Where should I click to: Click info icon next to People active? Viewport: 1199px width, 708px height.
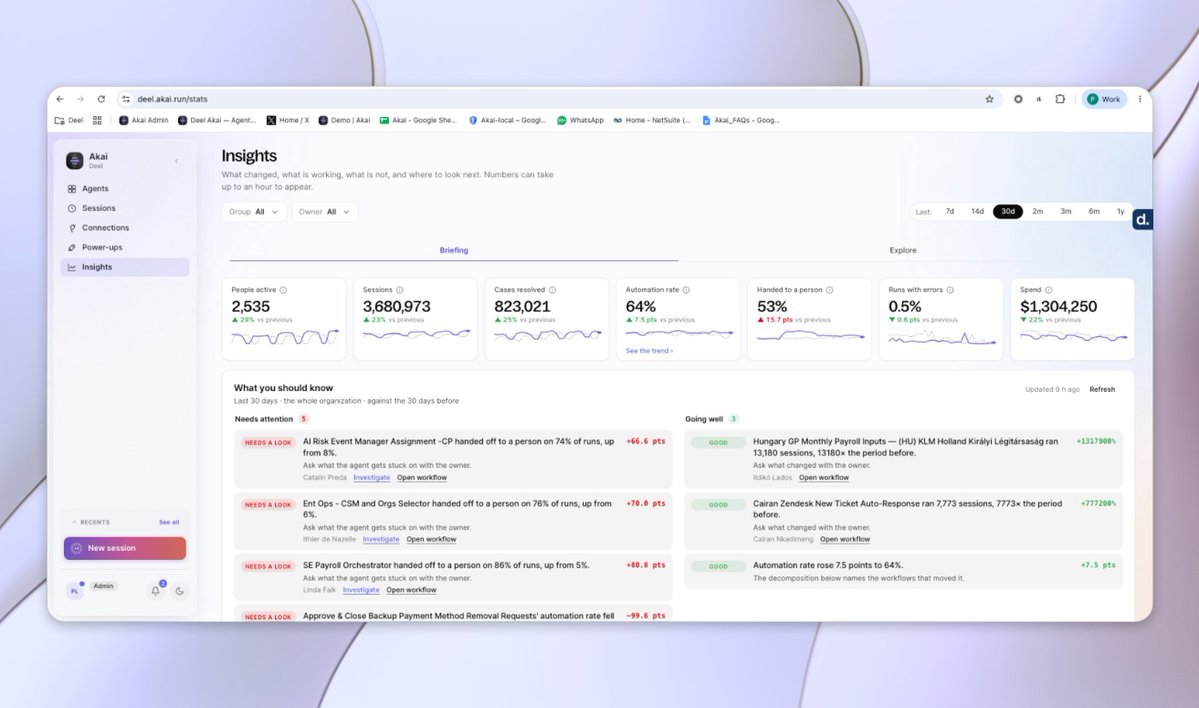coord(283,290)
